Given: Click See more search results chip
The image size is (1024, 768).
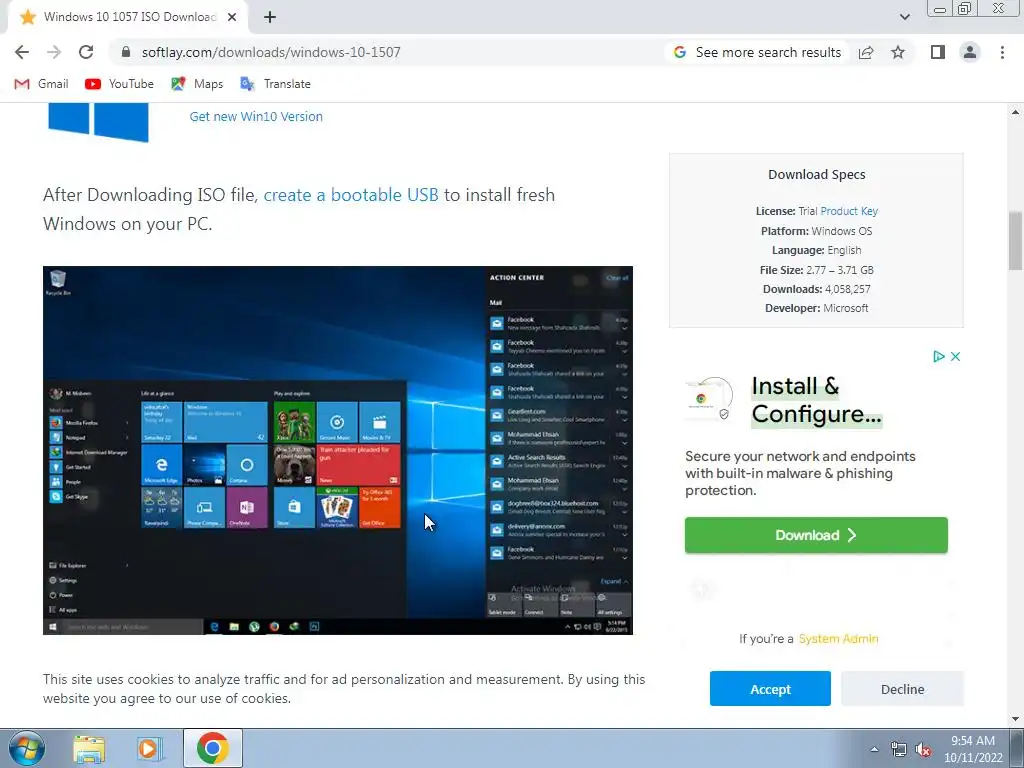Looking at the screenshot, I should (757, 52).
